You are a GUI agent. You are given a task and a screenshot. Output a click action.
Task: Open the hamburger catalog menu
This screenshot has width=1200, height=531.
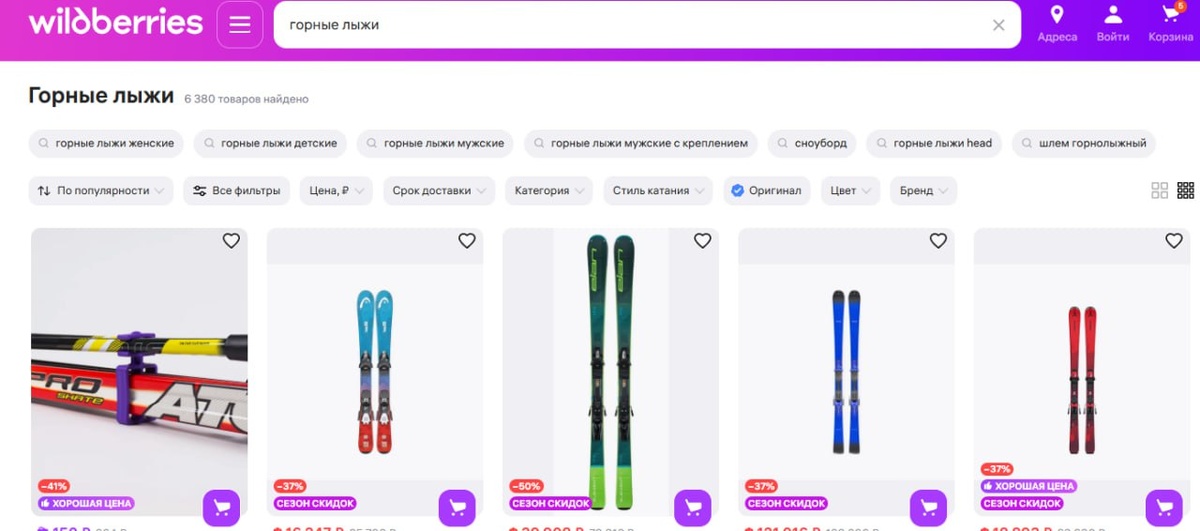point(240,25)
